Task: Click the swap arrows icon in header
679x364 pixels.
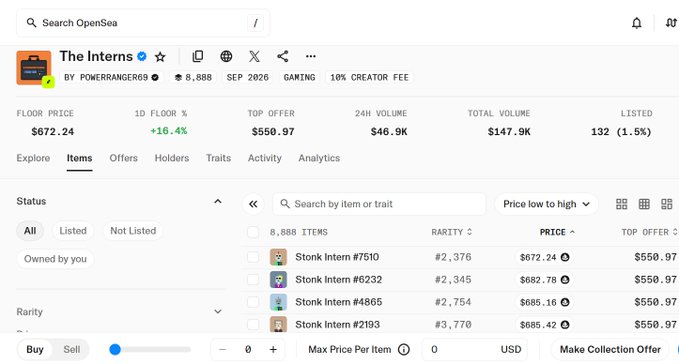Action: coord(672,23)
